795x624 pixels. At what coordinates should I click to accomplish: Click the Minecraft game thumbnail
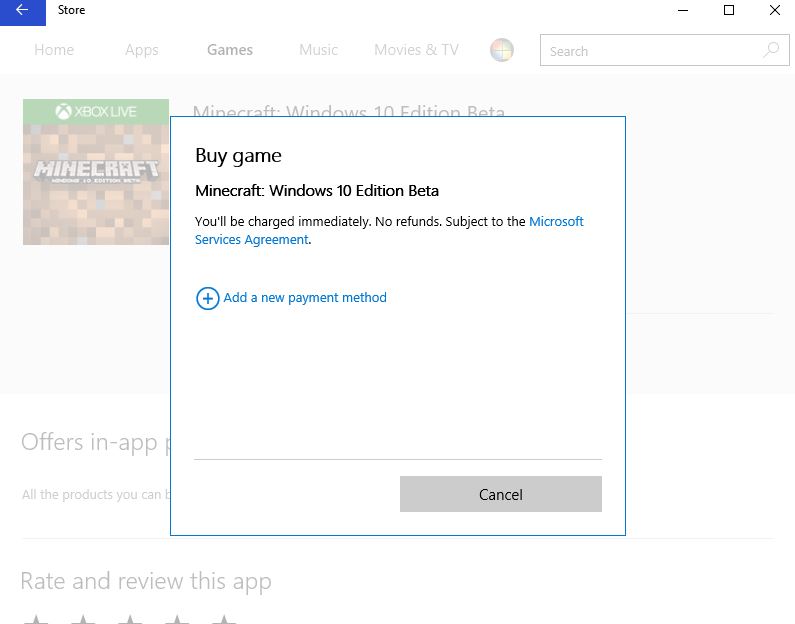[96, 172]
